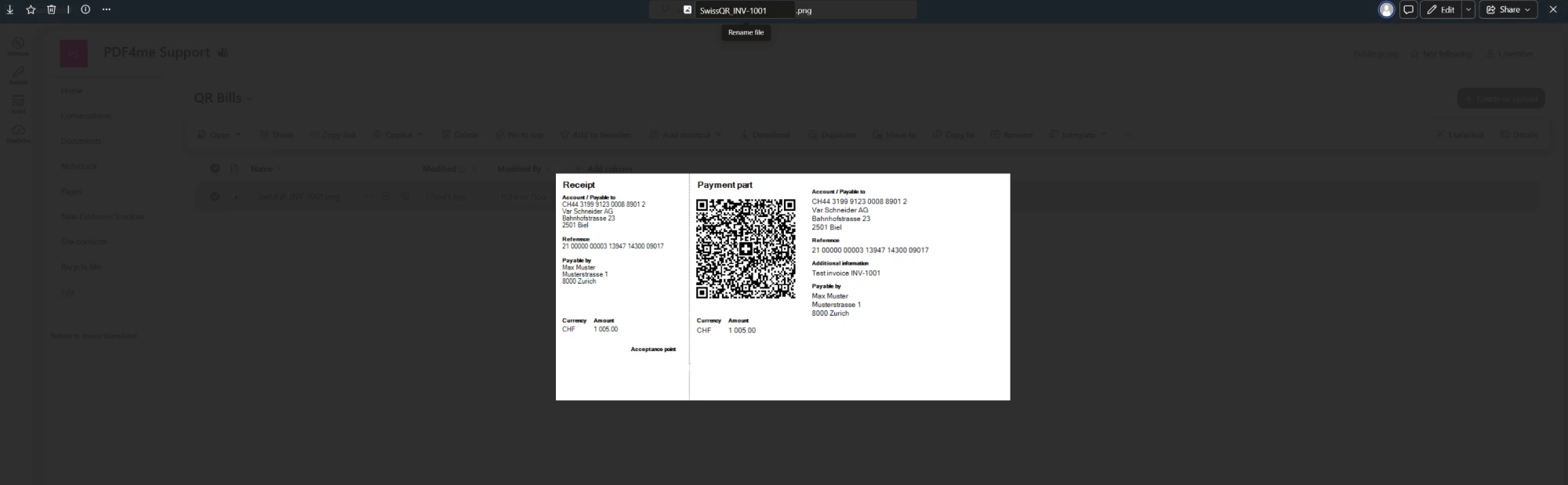Viewport: 1568px width, 485px height.
Task: Close the image preview
Action: 1553,9
